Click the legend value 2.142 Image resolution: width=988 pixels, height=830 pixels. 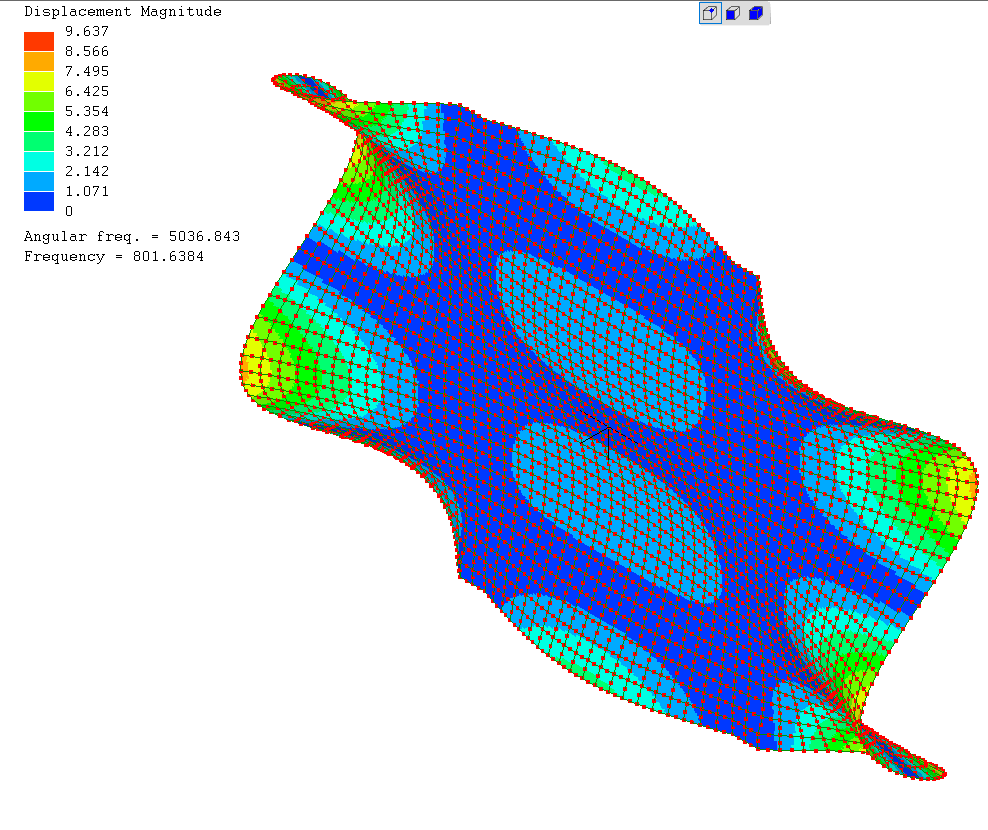(87, 171)
